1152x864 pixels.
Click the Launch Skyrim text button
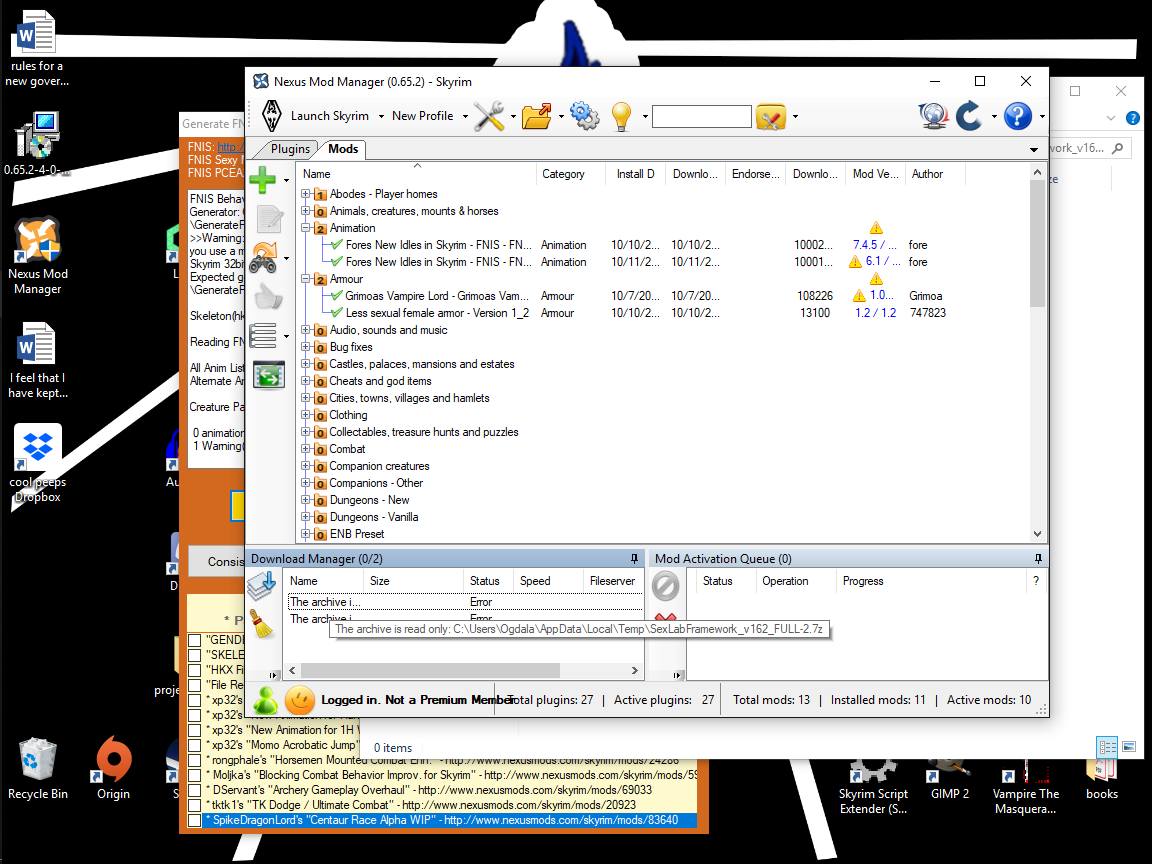(x=330, y=116)
